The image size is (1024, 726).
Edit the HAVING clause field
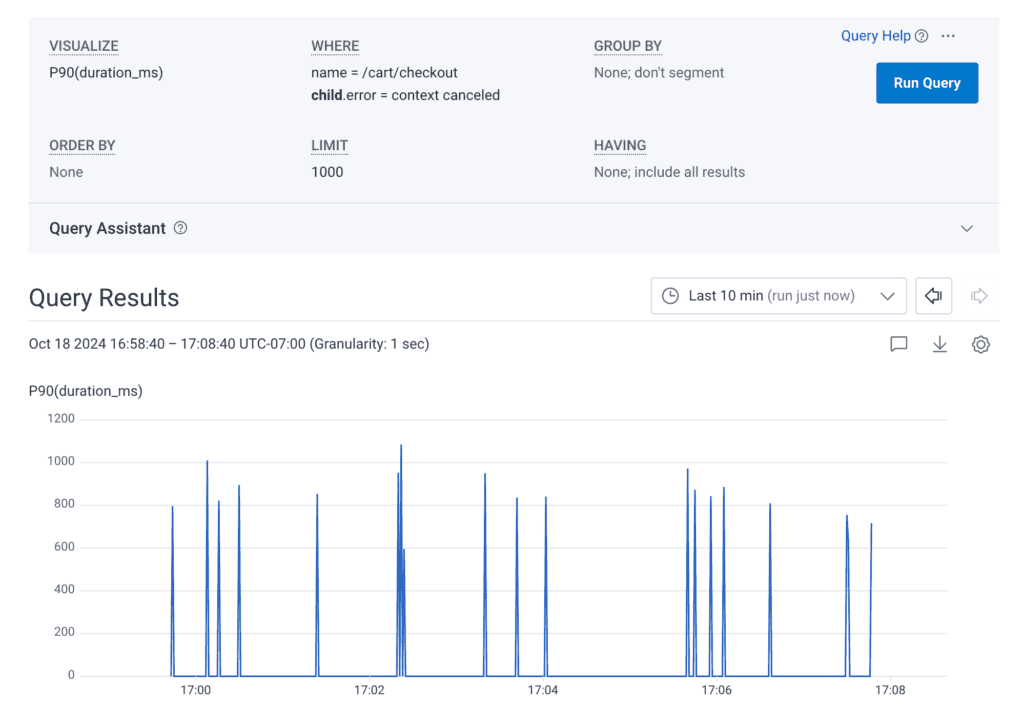[669, 172]
